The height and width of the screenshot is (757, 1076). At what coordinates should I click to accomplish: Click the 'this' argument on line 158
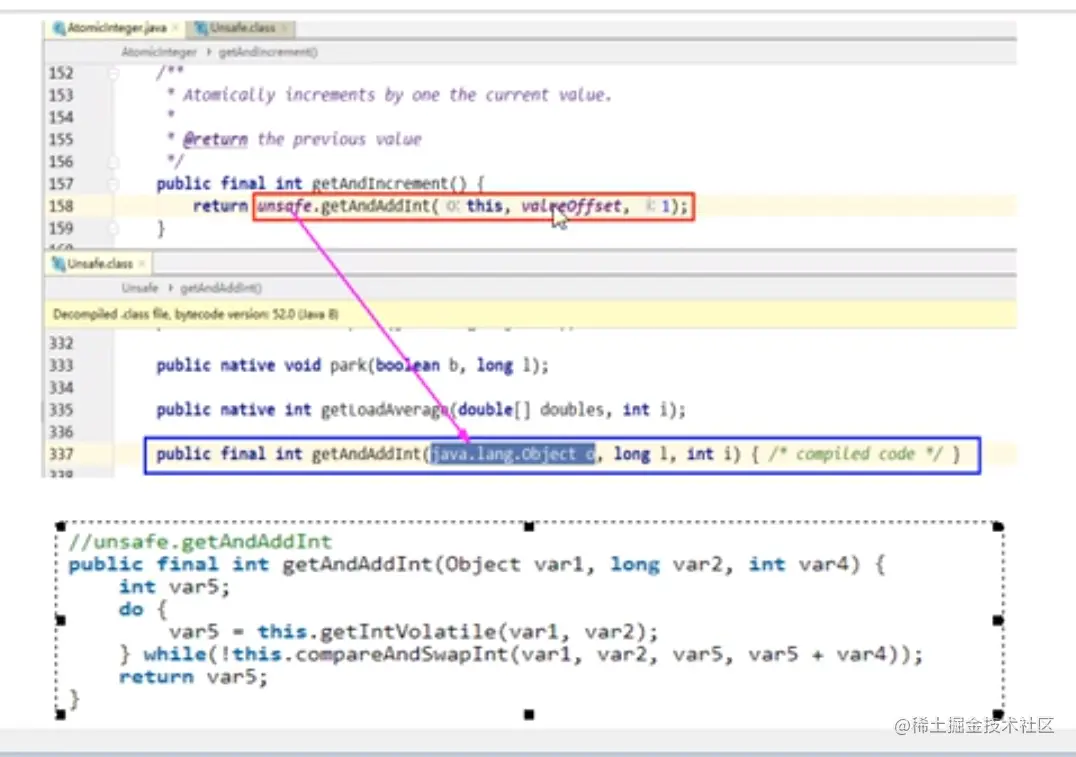pos(484,206)
